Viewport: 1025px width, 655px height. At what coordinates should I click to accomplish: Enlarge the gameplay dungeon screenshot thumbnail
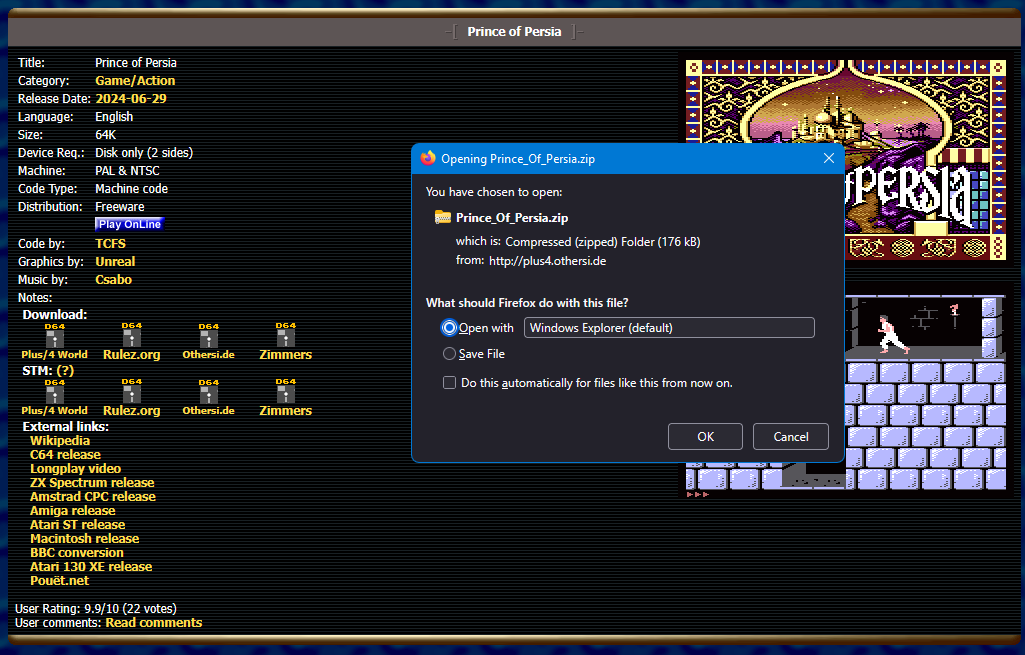[846, 394]
